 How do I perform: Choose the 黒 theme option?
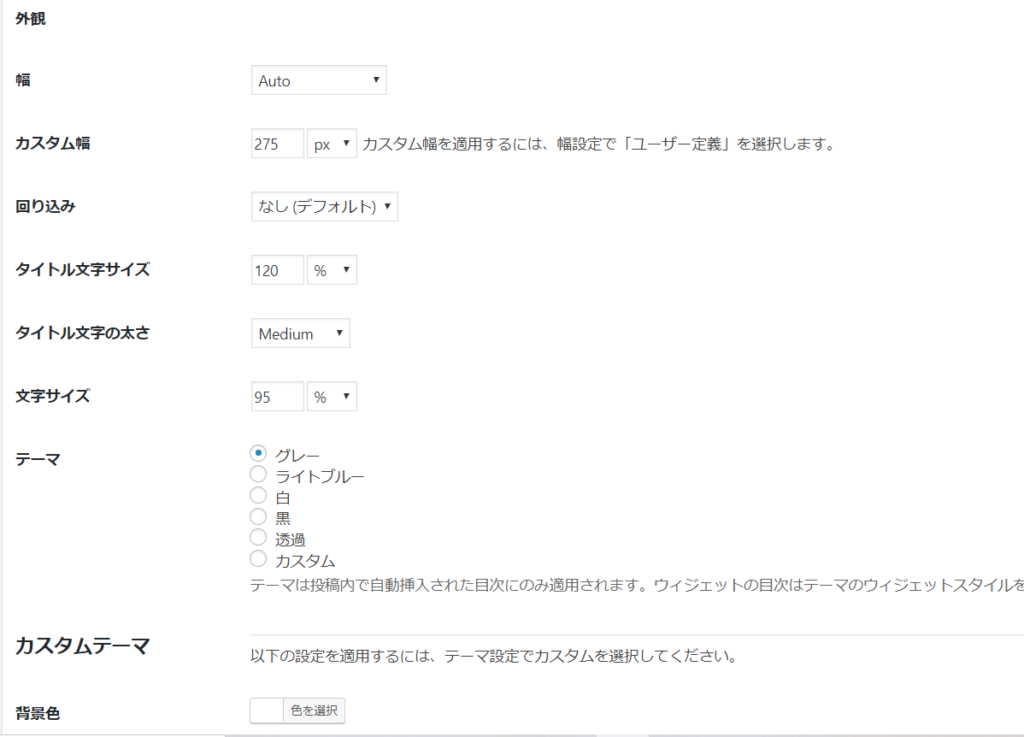click(258, 516)
